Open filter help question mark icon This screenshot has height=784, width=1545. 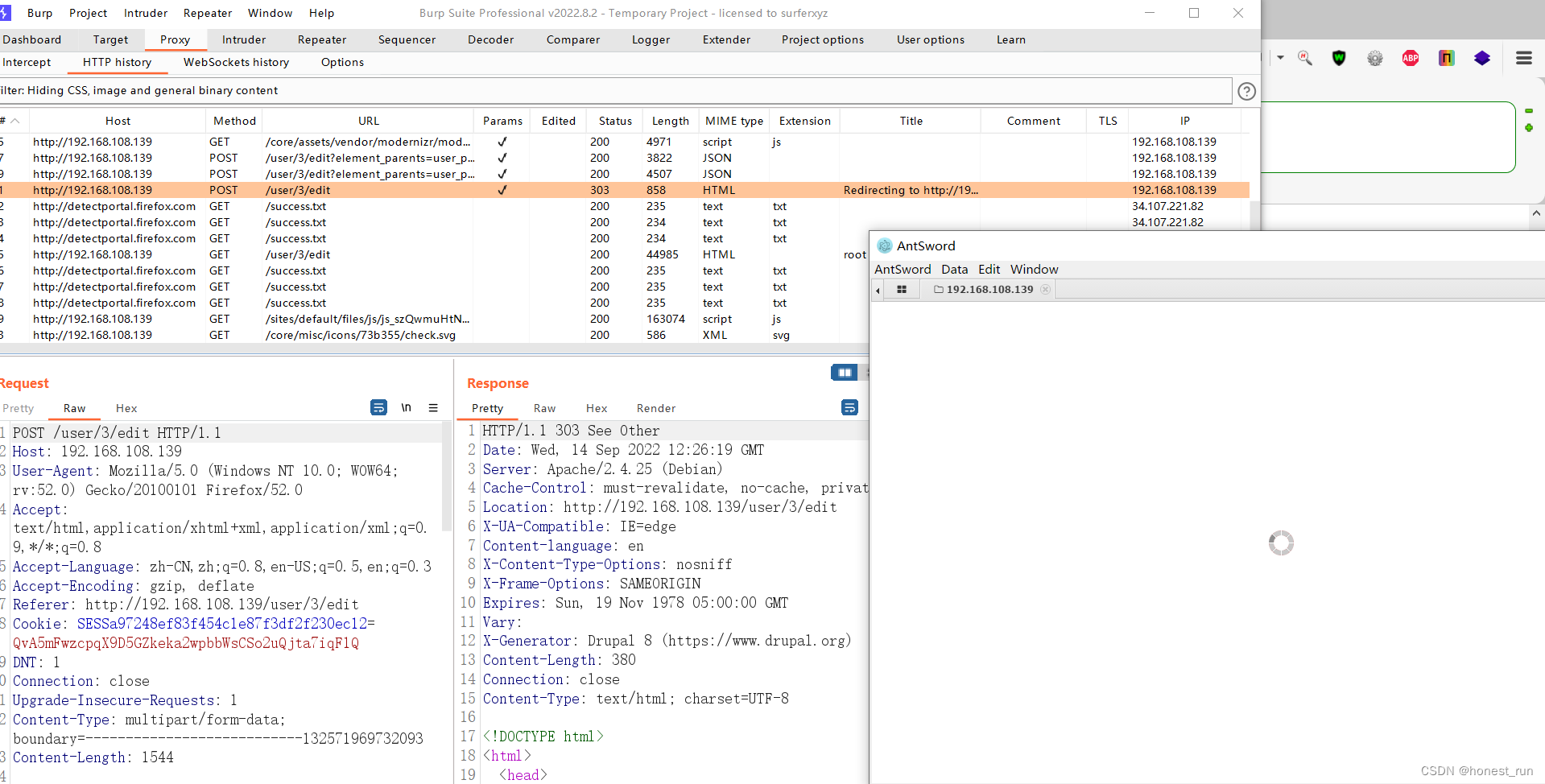coord(1246,92)
